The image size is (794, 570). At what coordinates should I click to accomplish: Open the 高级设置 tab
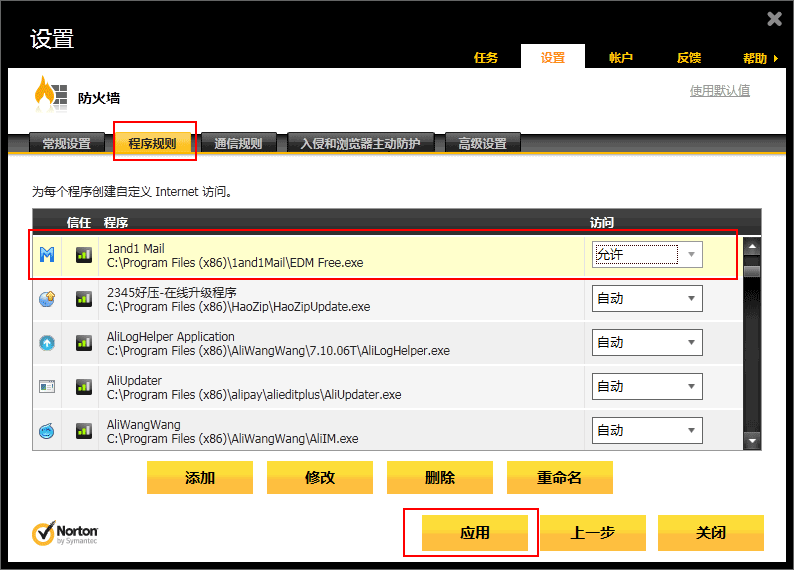click(x=482, y=144)
